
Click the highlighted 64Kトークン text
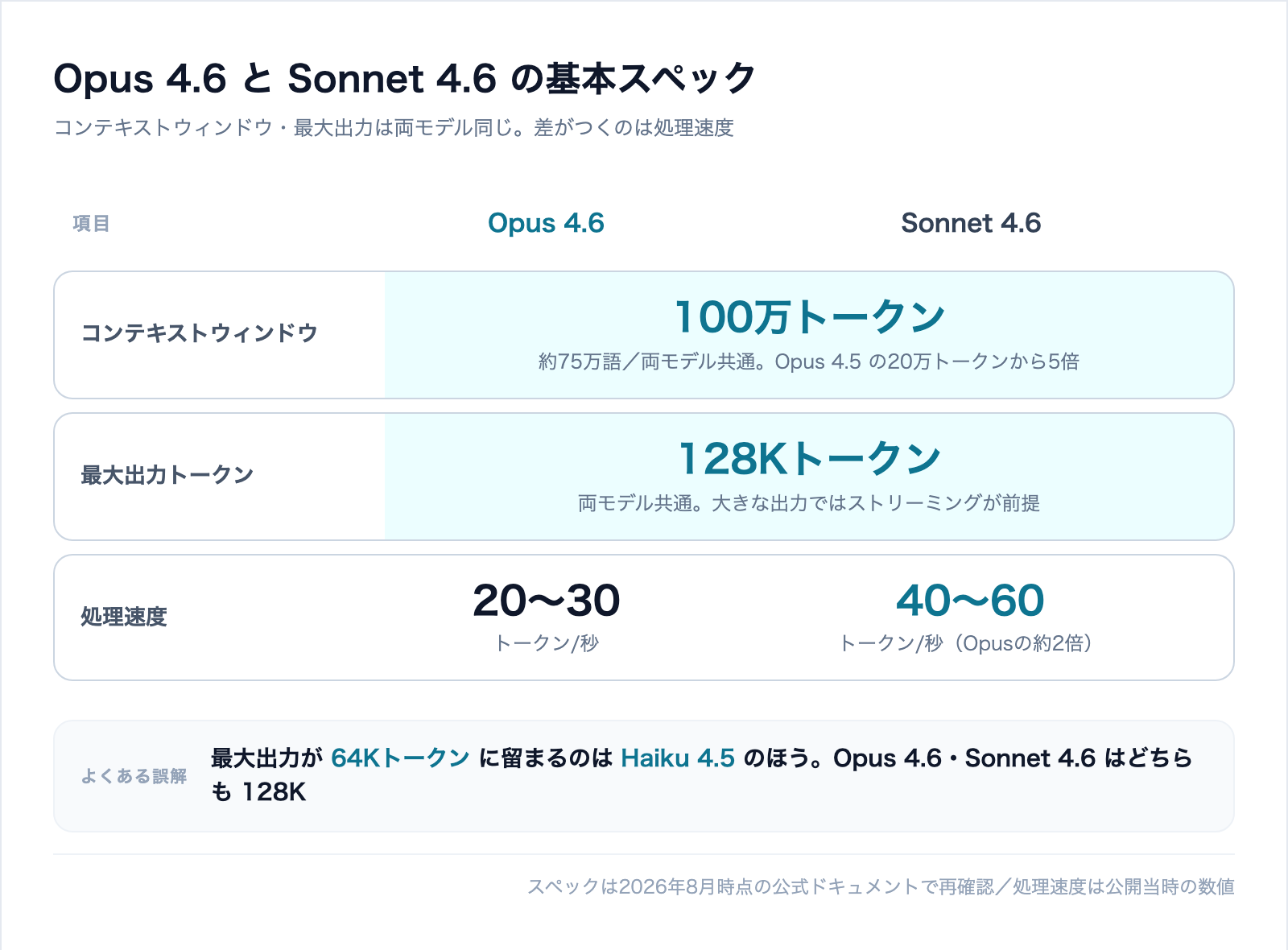[x=400, y=758]
